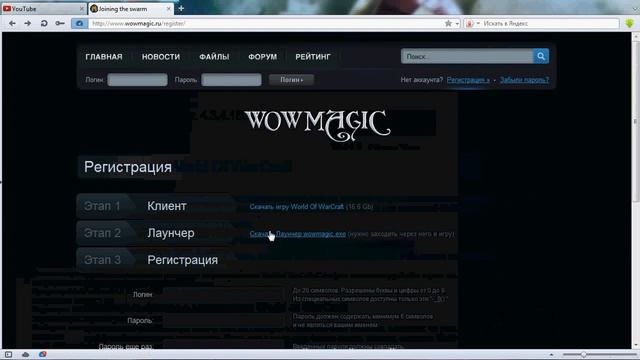640x360 pixels.
Task: Click the 'Забыли пароль?' link
Action: pyautogui.click(x=524, y=80)
